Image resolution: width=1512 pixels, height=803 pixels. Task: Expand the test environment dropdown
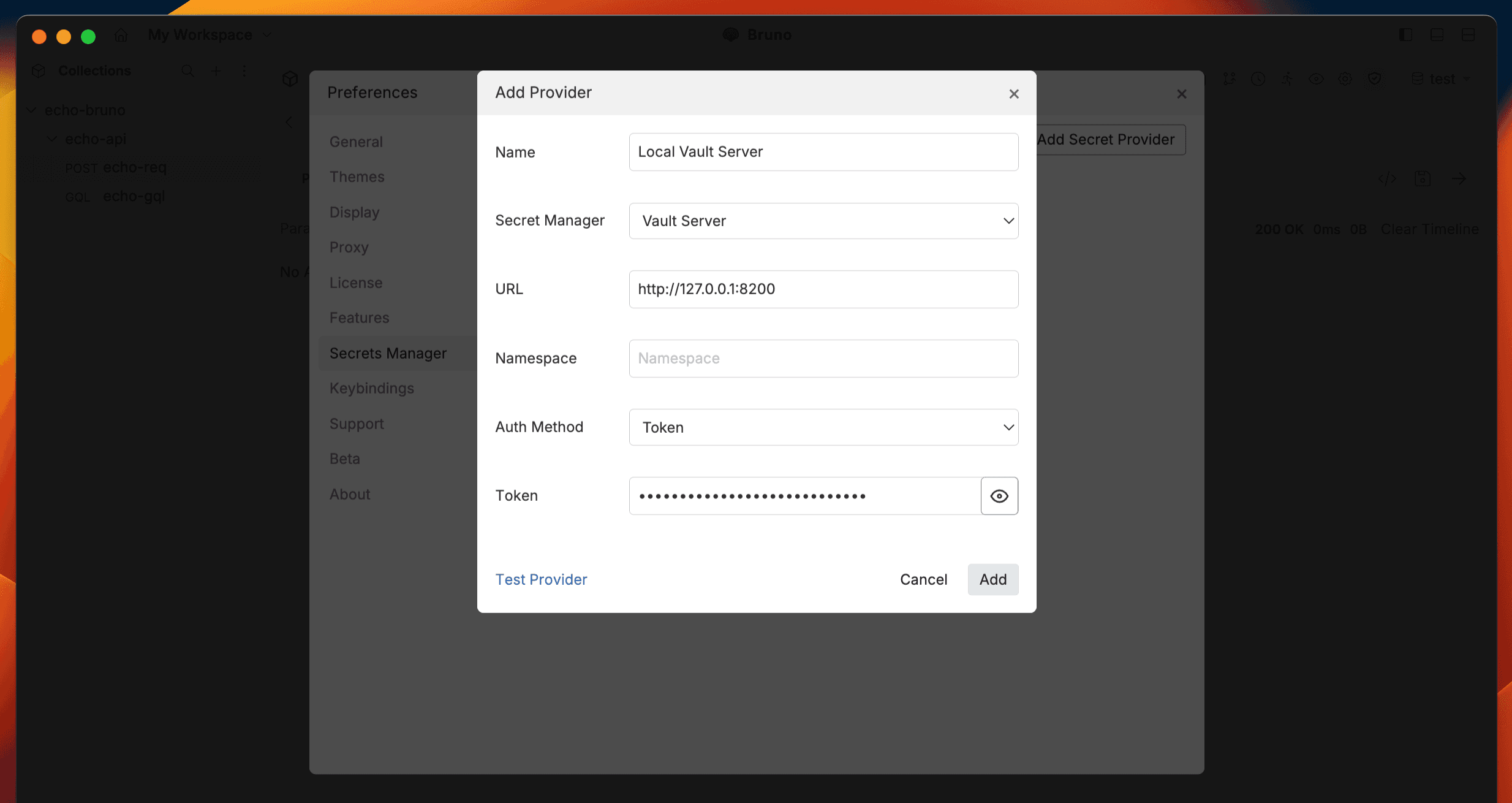pyautogui.click(x=1442, y=79)
